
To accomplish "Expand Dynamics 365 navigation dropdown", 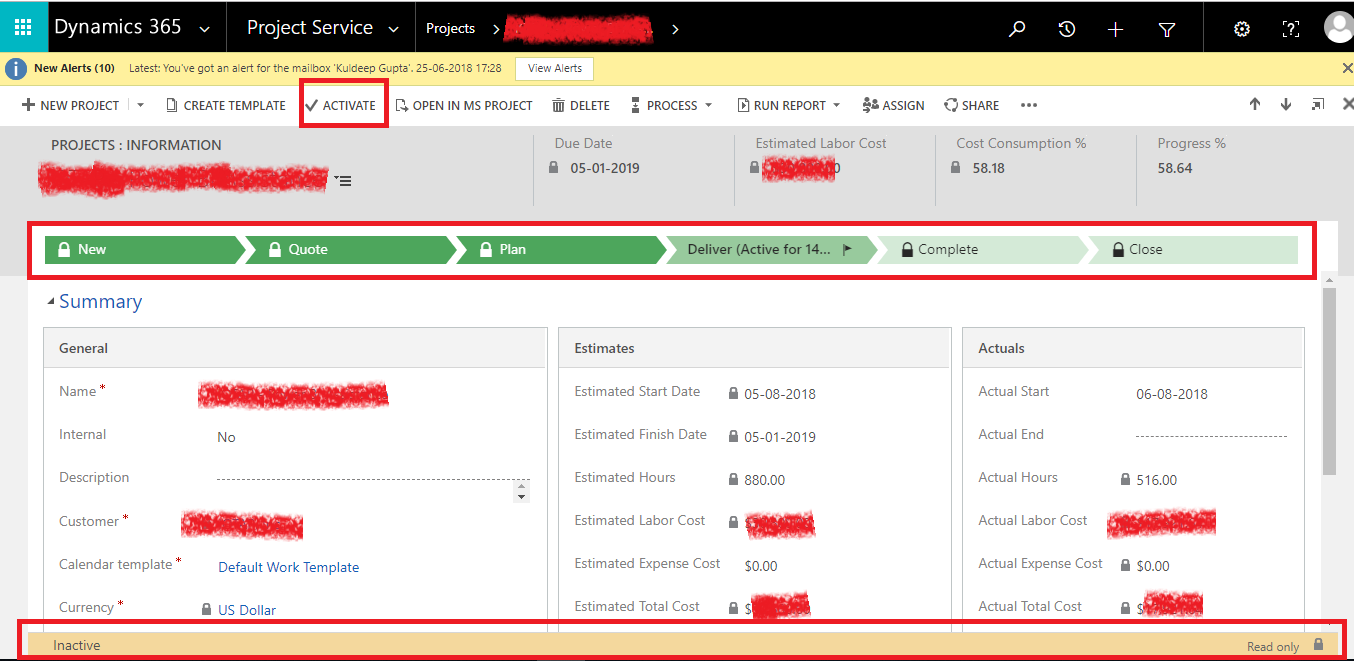I will [x=205, y=30].
